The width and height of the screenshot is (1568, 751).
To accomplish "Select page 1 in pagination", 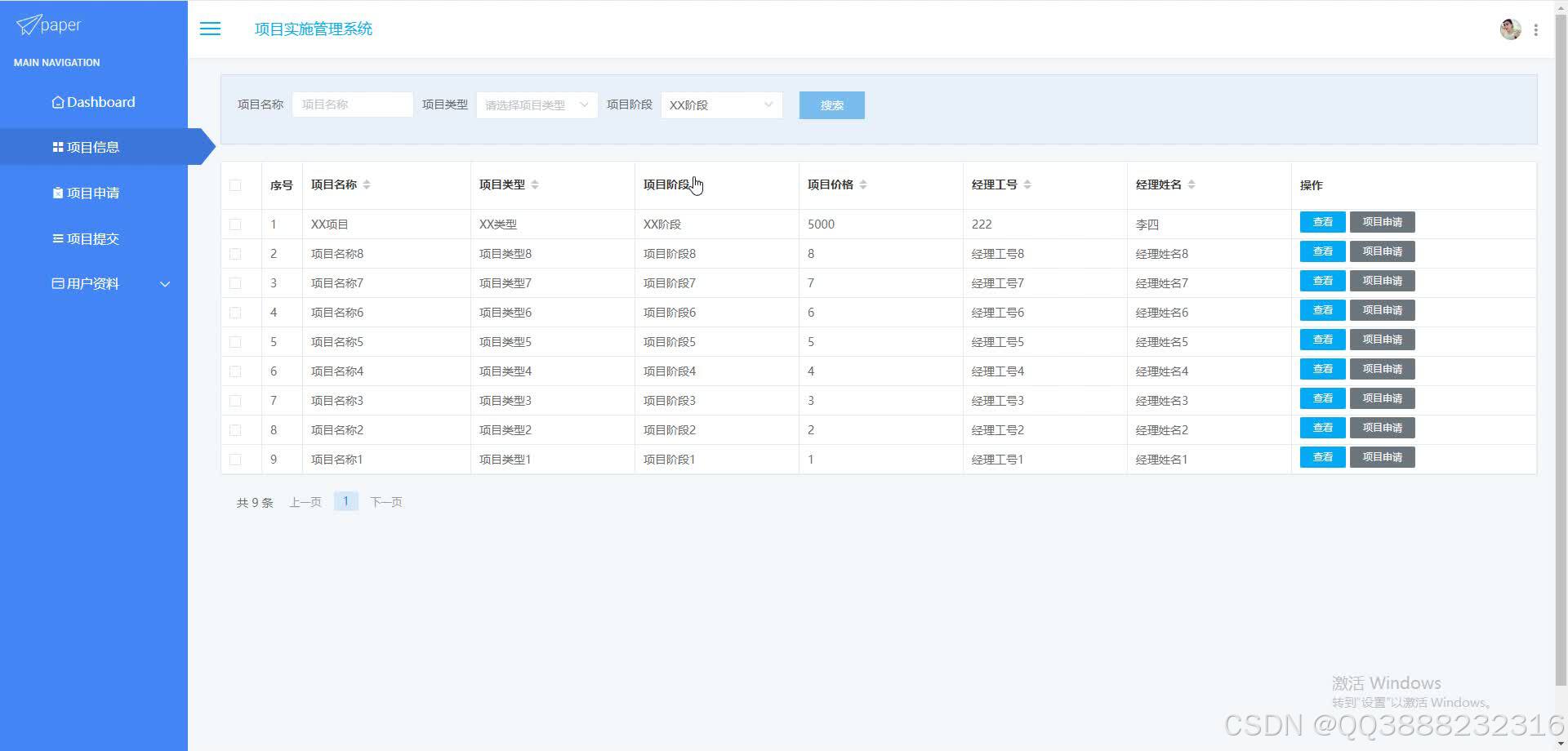I will (x=345, y=501).
